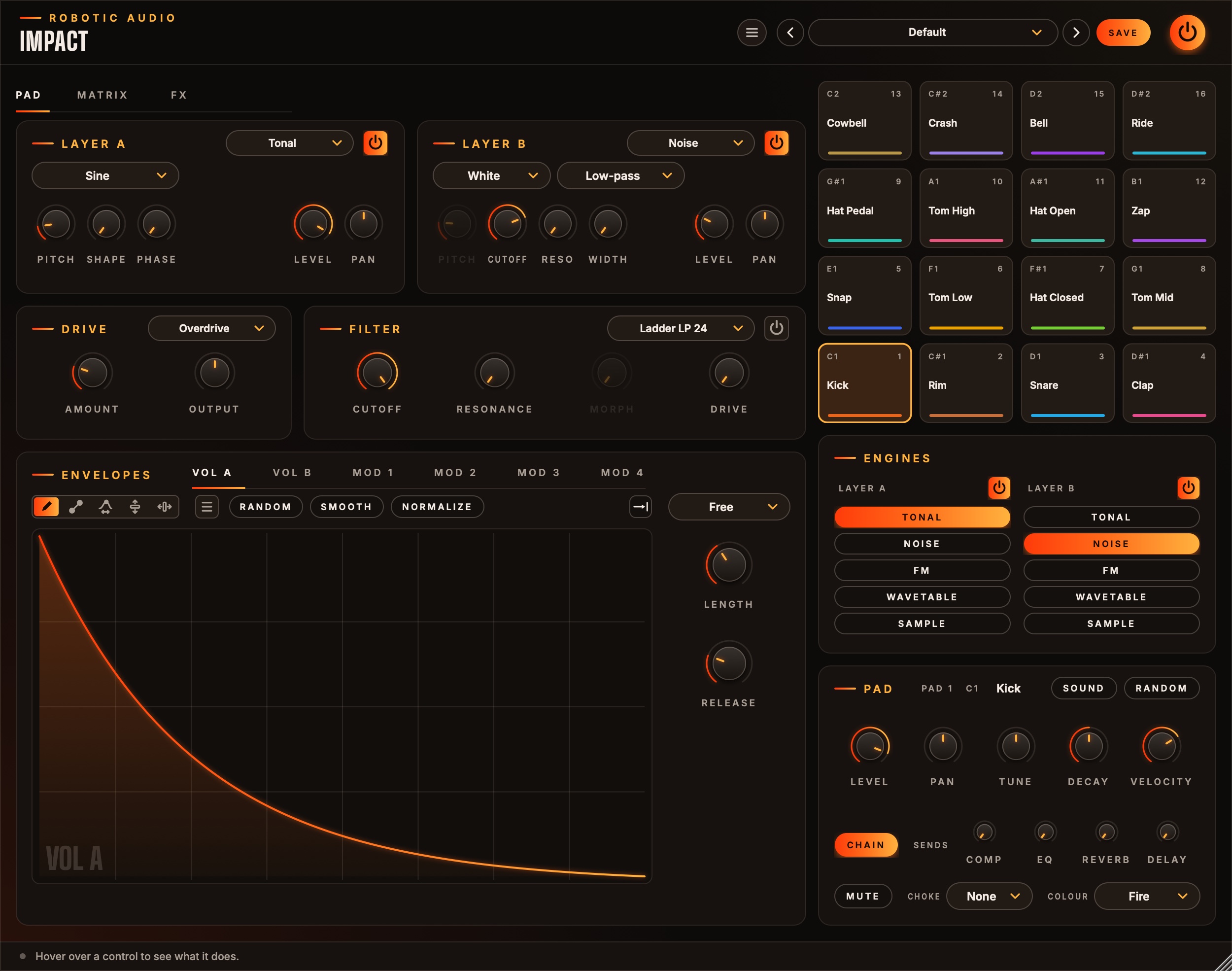
Task: Select the pencil draw tool in Envelopes
Action: pos(47,507)
